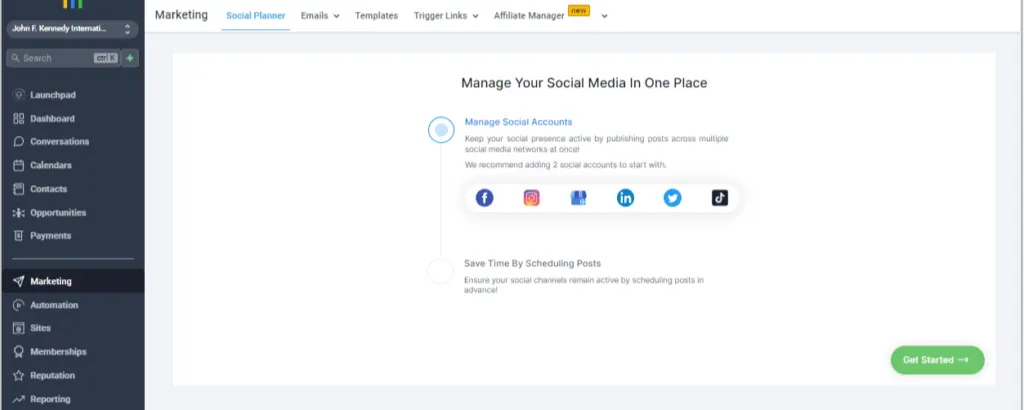
Task: Click the green Get Started button
Action: 937,360
